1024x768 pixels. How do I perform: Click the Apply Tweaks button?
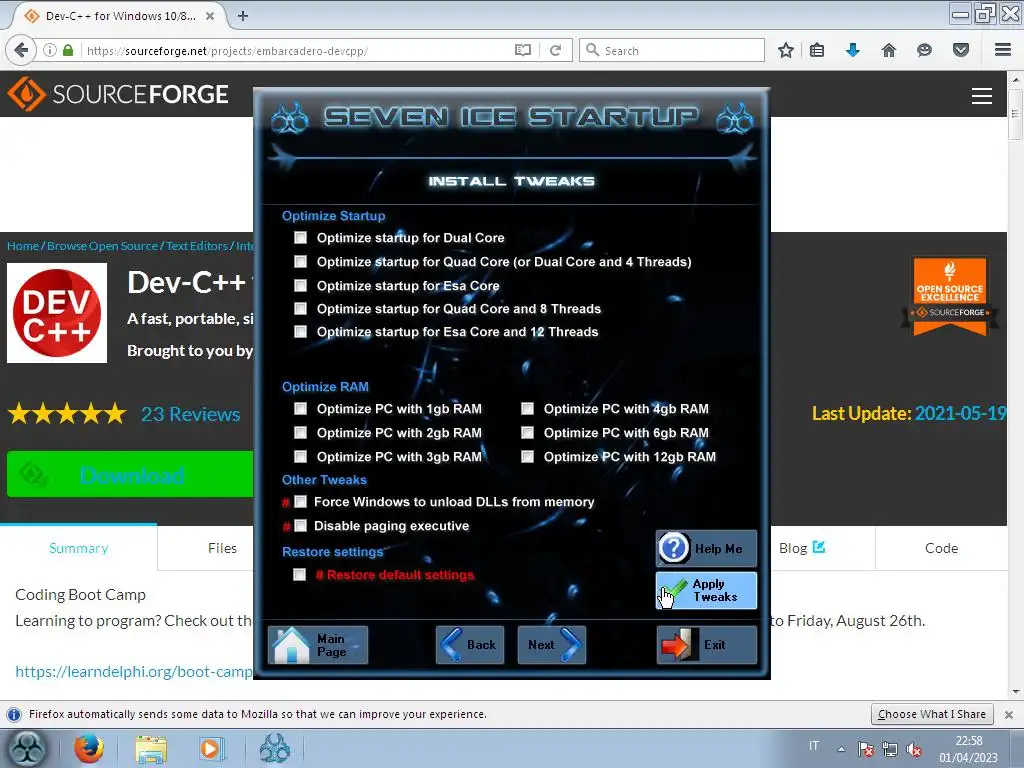pos(706,590)
